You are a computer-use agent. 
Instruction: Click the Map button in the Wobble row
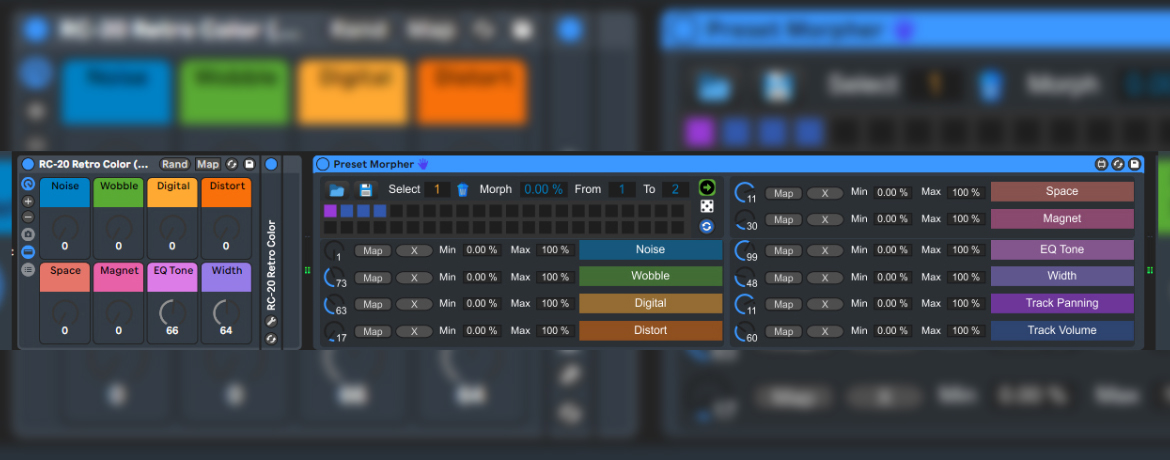tap(372, 278)
